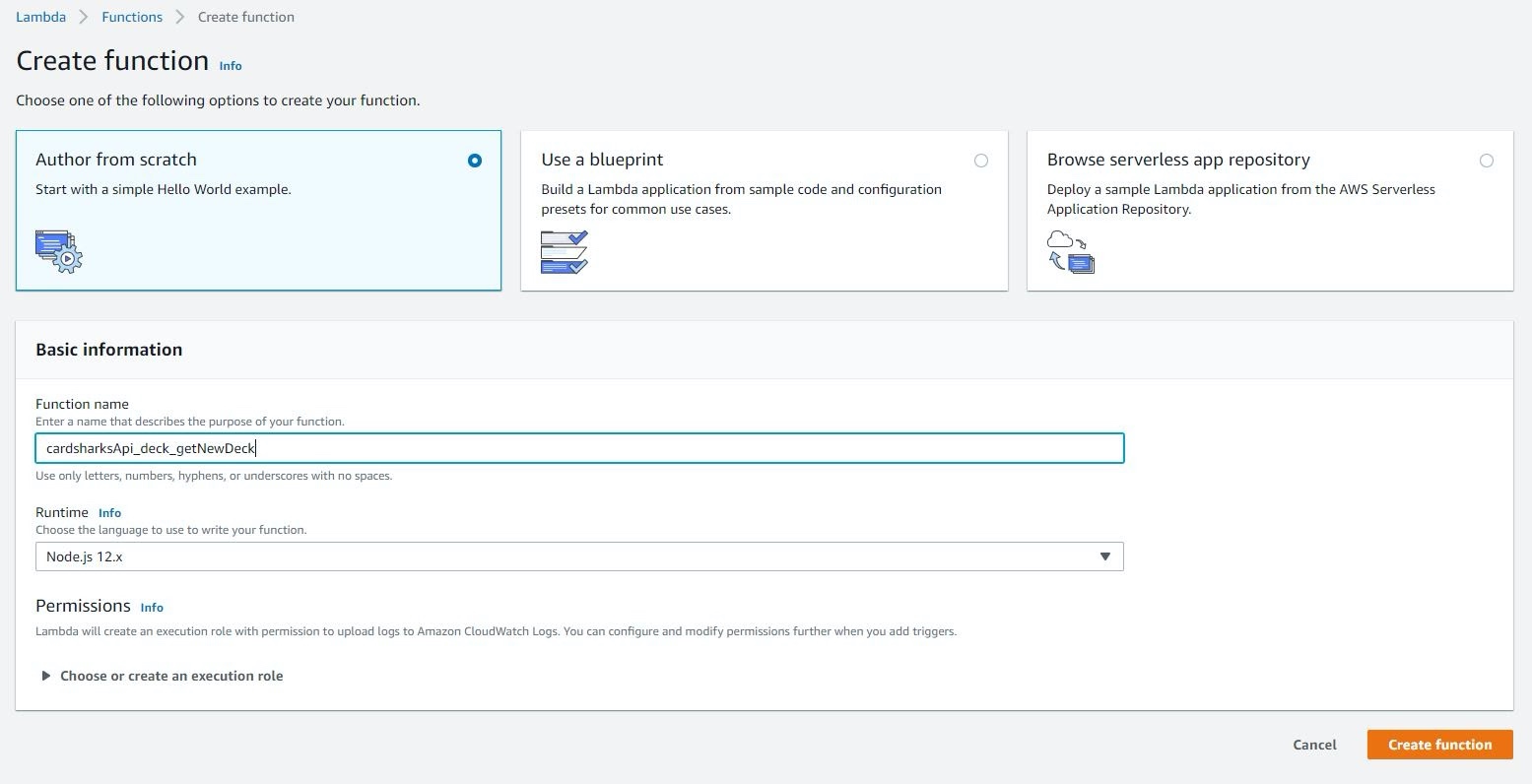The height and width of the screenshot is (784, 1532).
Task: Choose Browse serverless app repository radio button
Action: click(1486, 161)
